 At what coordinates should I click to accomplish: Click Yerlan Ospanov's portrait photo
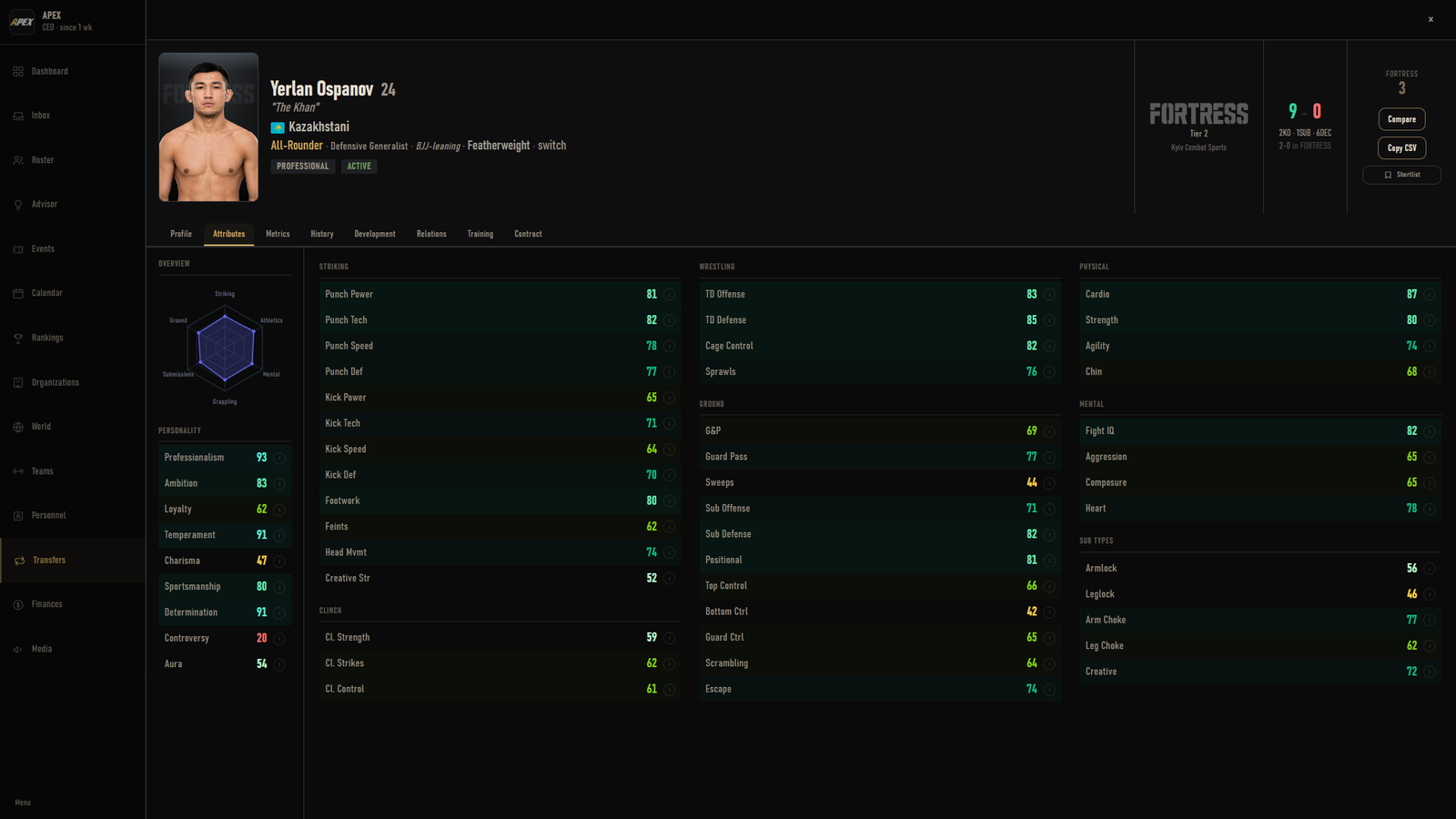pyautogui.click(x=208, y=126)
